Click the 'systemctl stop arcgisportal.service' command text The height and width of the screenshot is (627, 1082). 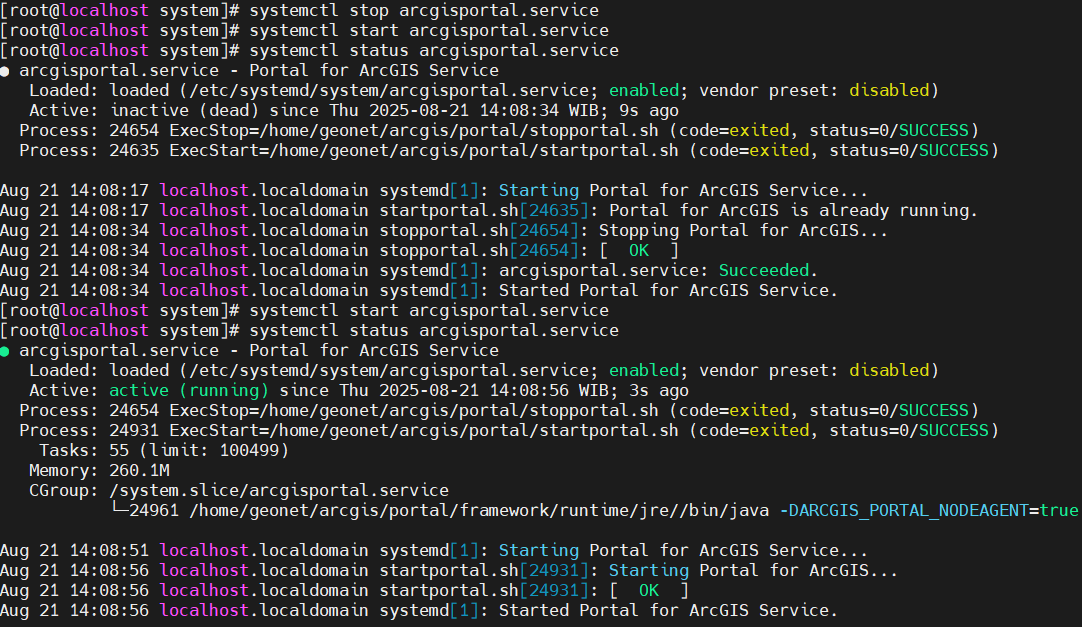(424, 10)
